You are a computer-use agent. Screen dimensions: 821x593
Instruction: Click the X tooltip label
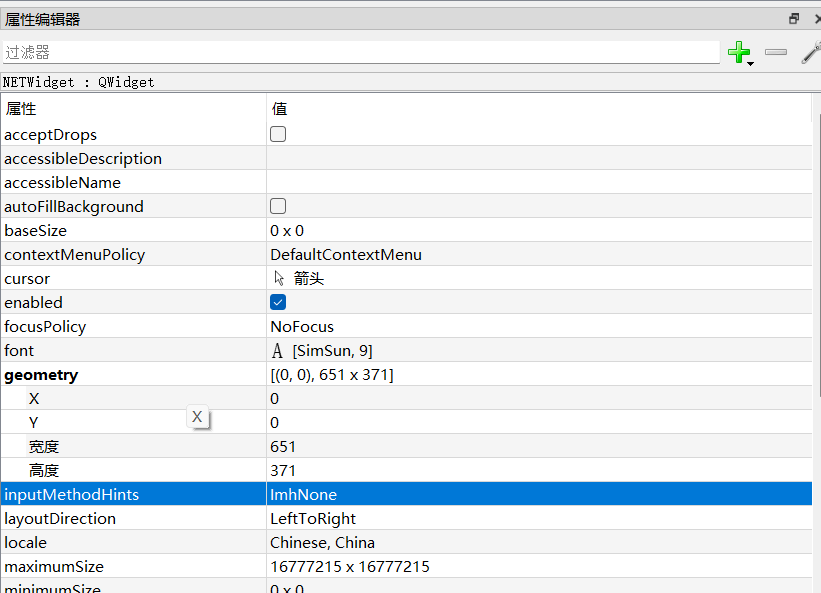coord(197,417)
